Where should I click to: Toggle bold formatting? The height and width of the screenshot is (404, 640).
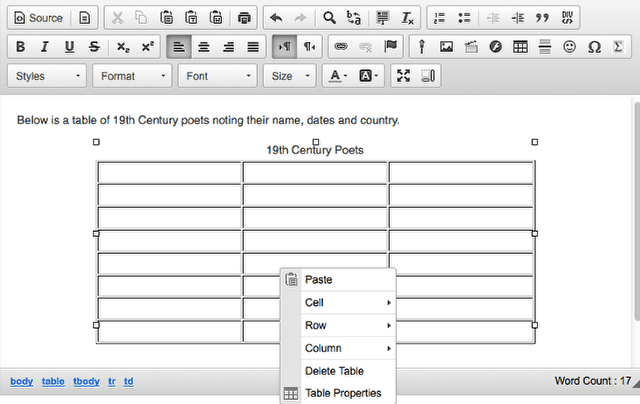pos(20,47)
